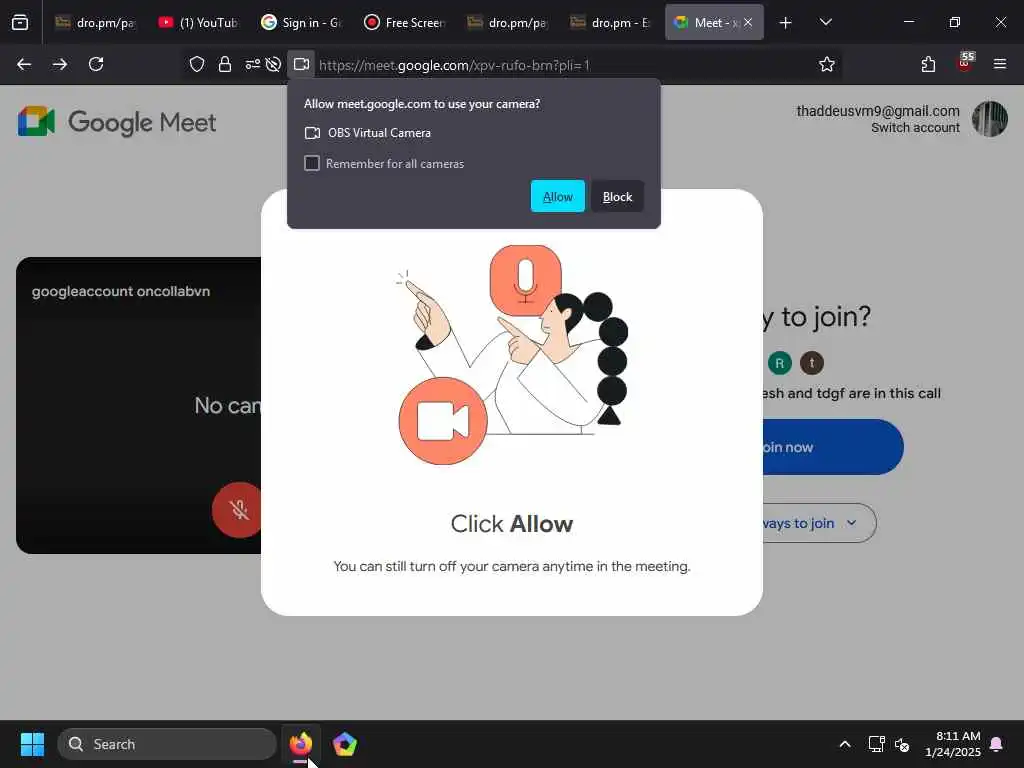
Task: Switch to the second dro.pm/pa tab
Action: [x=508, y=22]
